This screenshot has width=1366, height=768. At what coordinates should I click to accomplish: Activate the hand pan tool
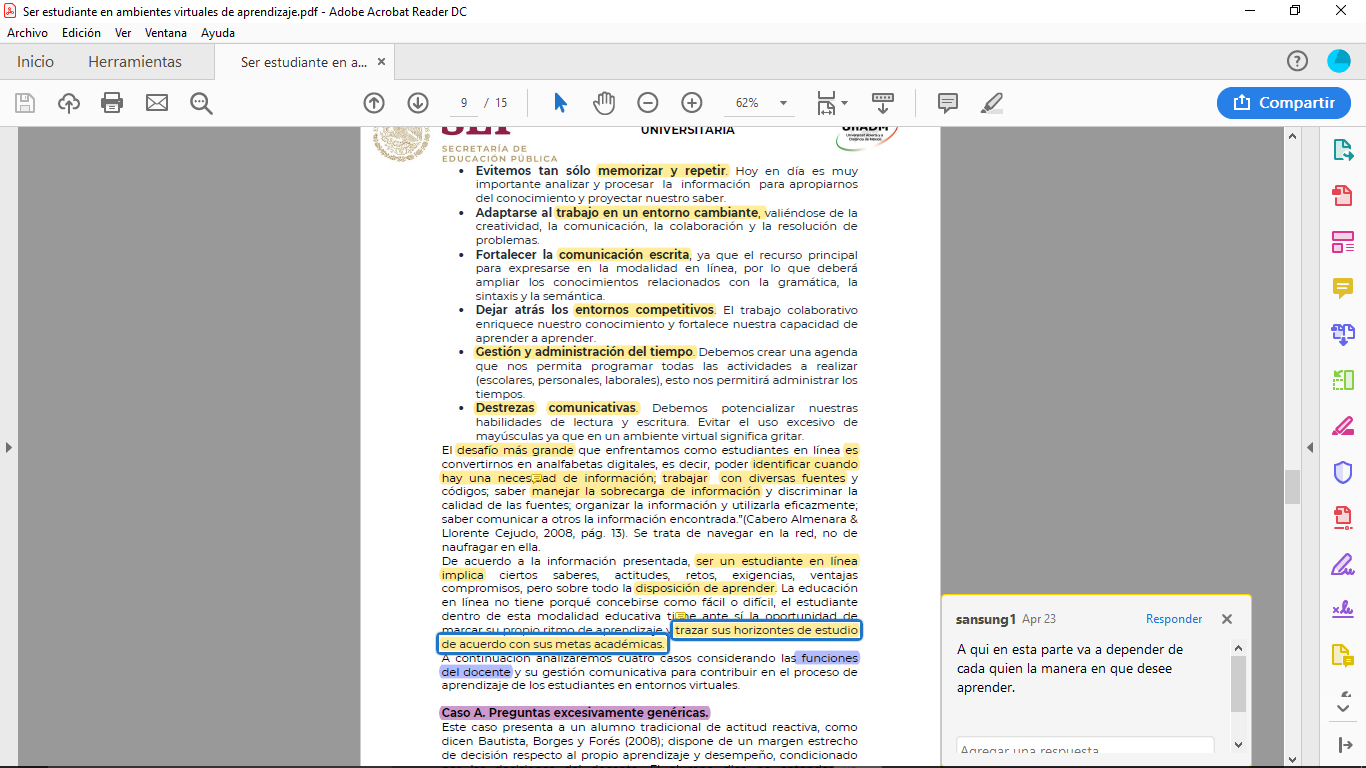pyautogui.click(x=604, y=103)
